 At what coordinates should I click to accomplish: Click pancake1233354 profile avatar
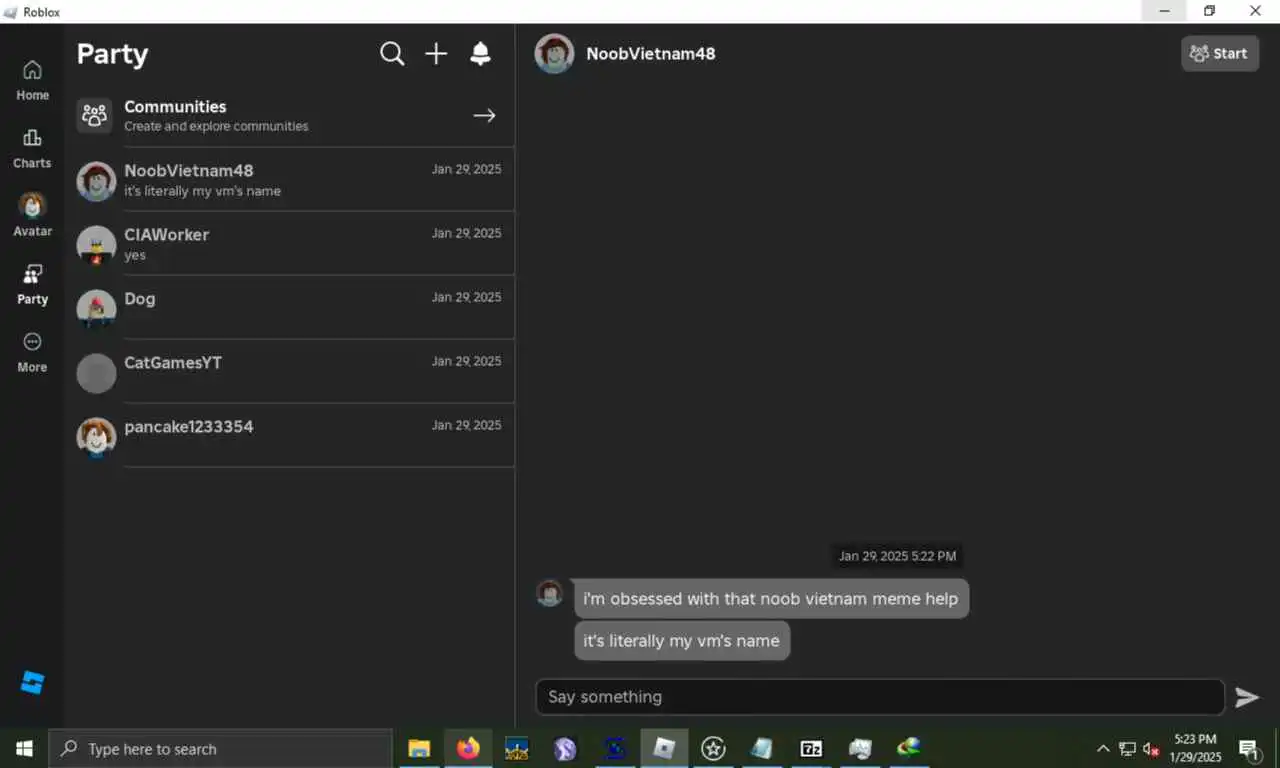coord(96,437)
